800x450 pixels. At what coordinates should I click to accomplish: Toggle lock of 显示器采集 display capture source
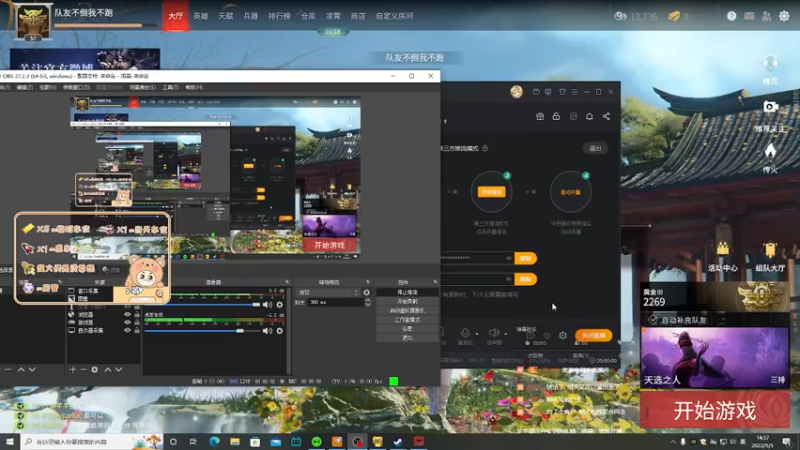[x=137, y=330]
